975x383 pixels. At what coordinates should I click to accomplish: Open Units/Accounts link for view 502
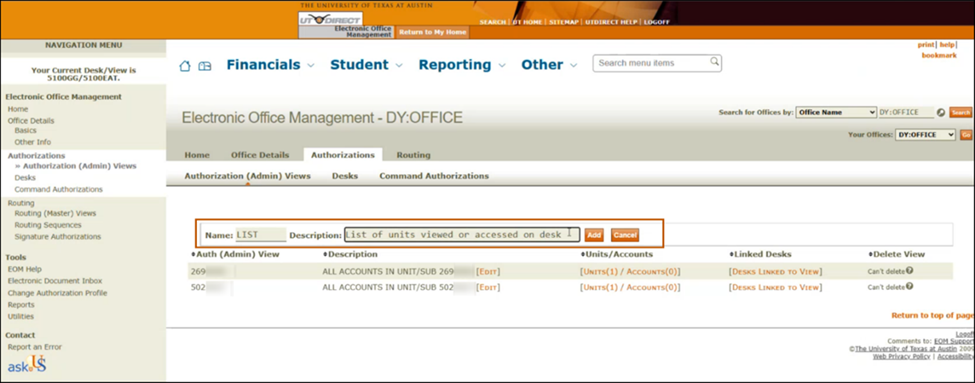tap(630, 287)
